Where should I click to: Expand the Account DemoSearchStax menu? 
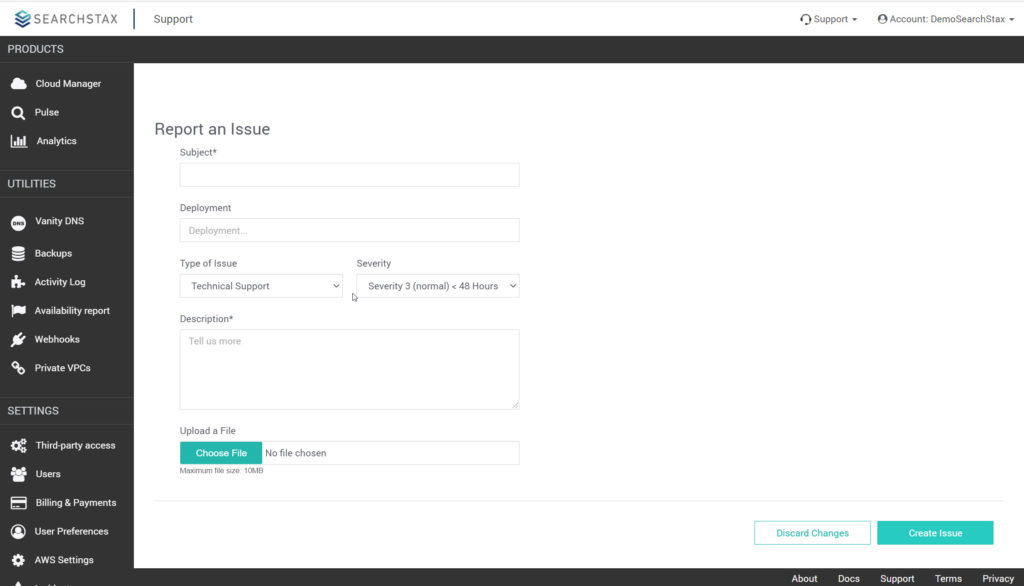946,19
